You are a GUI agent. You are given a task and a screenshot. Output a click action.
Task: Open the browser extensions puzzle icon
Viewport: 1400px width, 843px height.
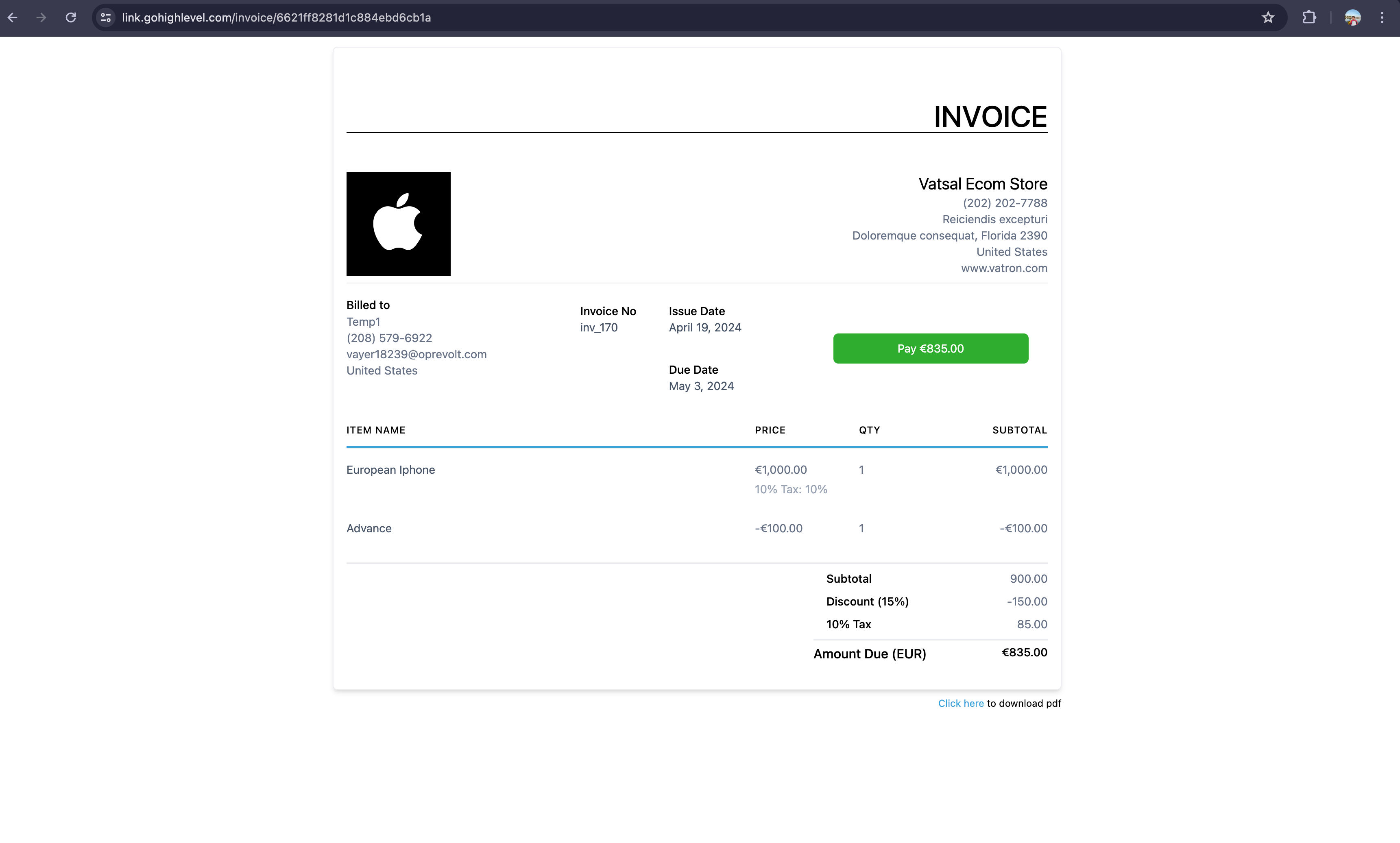(1309, 17)
